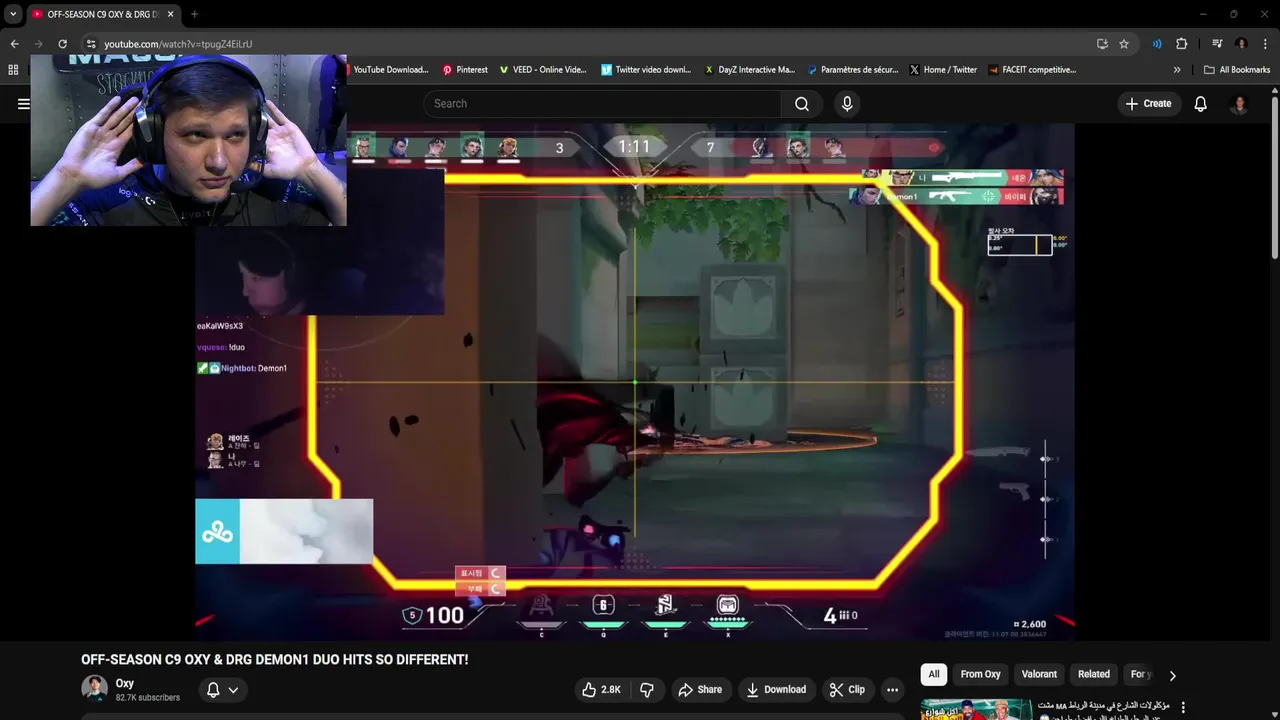The image size is (1280, 720).
Task: Open the Oxy channel name link
Action: (x=124, y=683)
